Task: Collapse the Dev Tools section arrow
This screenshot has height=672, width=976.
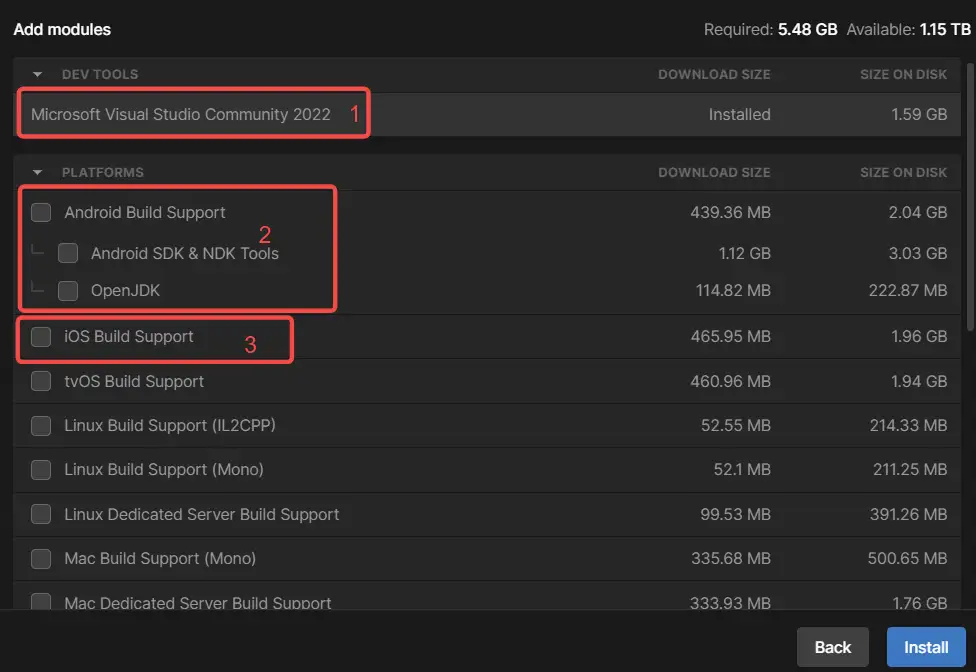Action: 38,74
